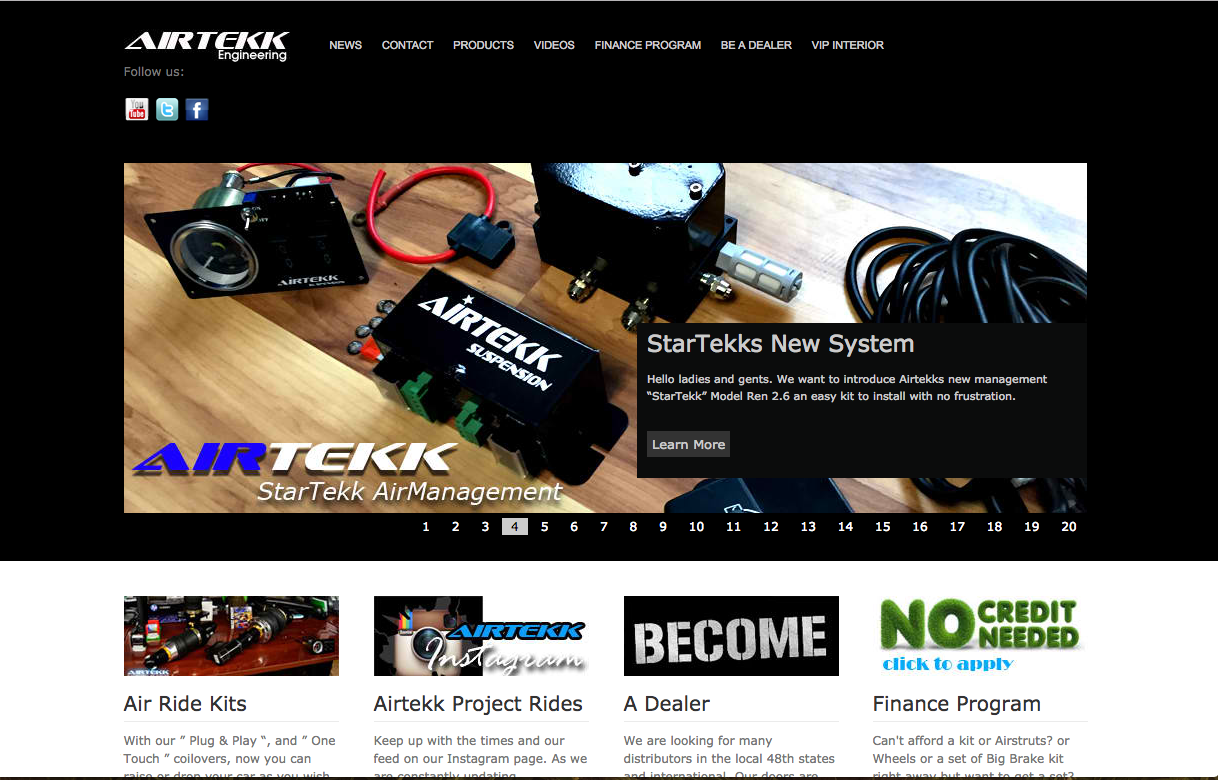1218x780 pixels.
Task: Go to slide 19 in the slider
Action: click(1031, 527)
